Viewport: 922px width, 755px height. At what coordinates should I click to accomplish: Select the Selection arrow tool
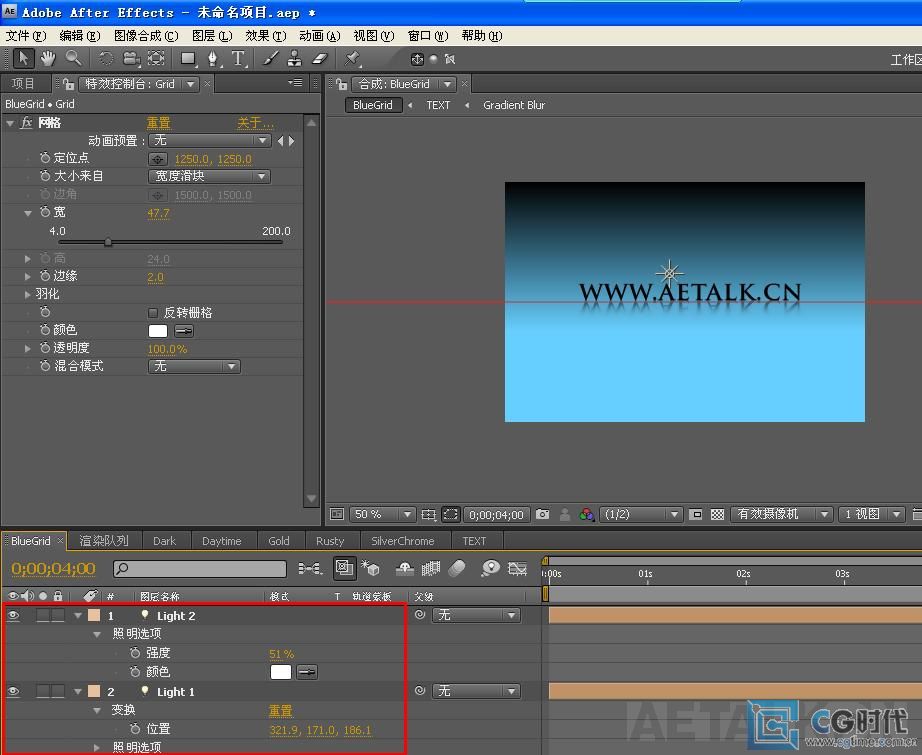click(x=24, y=58)
